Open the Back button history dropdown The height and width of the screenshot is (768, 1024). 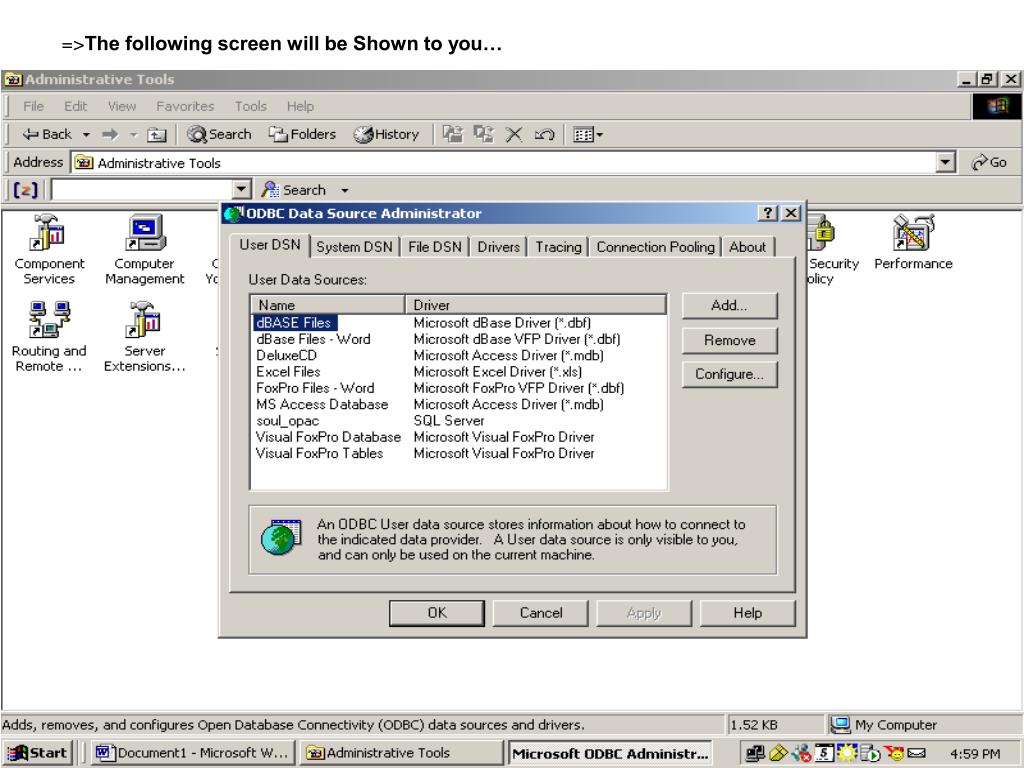[x=86, y=135]
